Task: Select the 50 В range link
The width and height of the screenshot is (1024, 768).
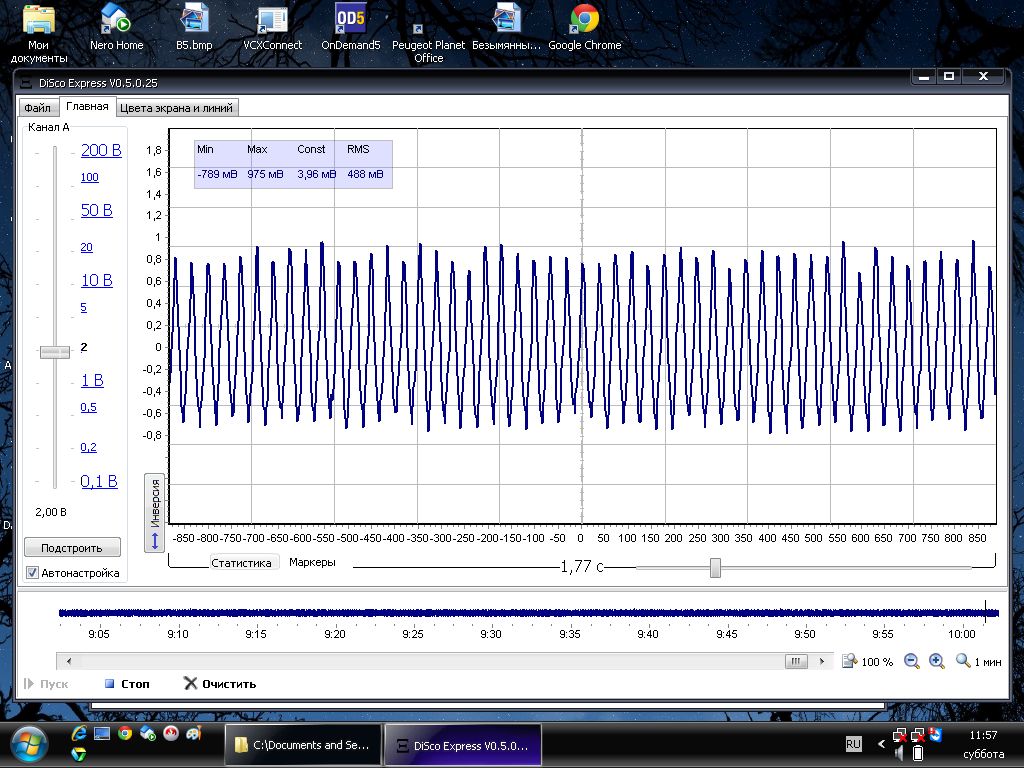Action: [97, 210]
